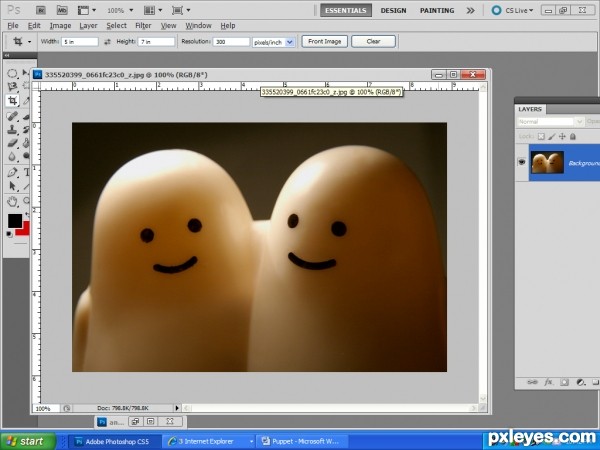Screen dimensions: 600x450
Task: Reset default foreground and background colors
Action: (x=10, y=234)
